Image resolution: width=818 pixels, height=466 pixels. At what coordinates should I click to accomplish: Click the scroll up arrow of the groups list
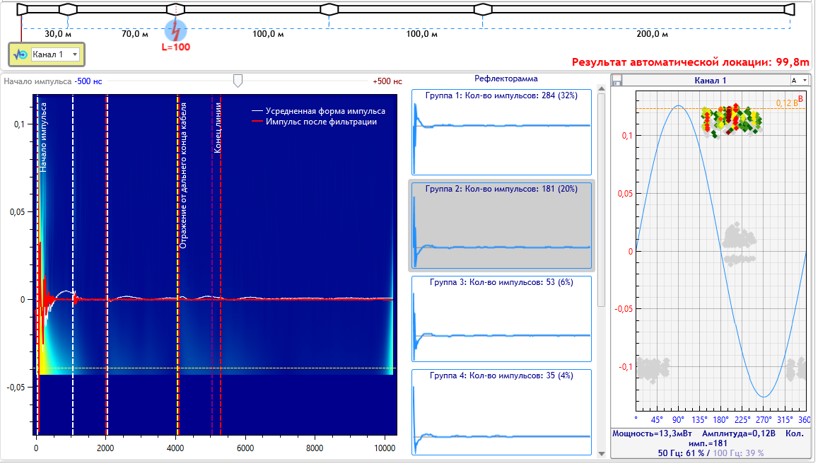coord(601,98)
